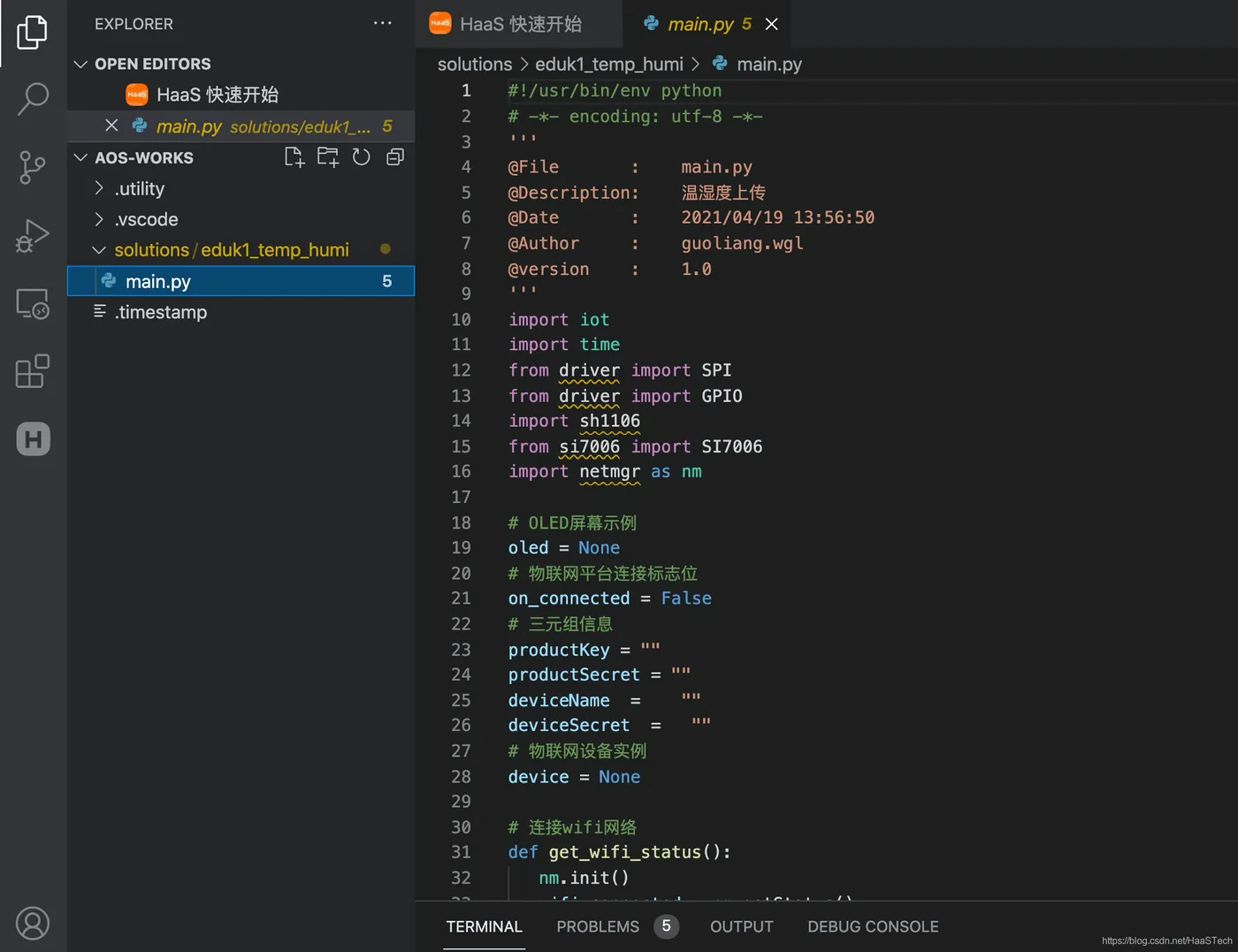Click 'from si7006 import SI7006' line

(635, 446)
